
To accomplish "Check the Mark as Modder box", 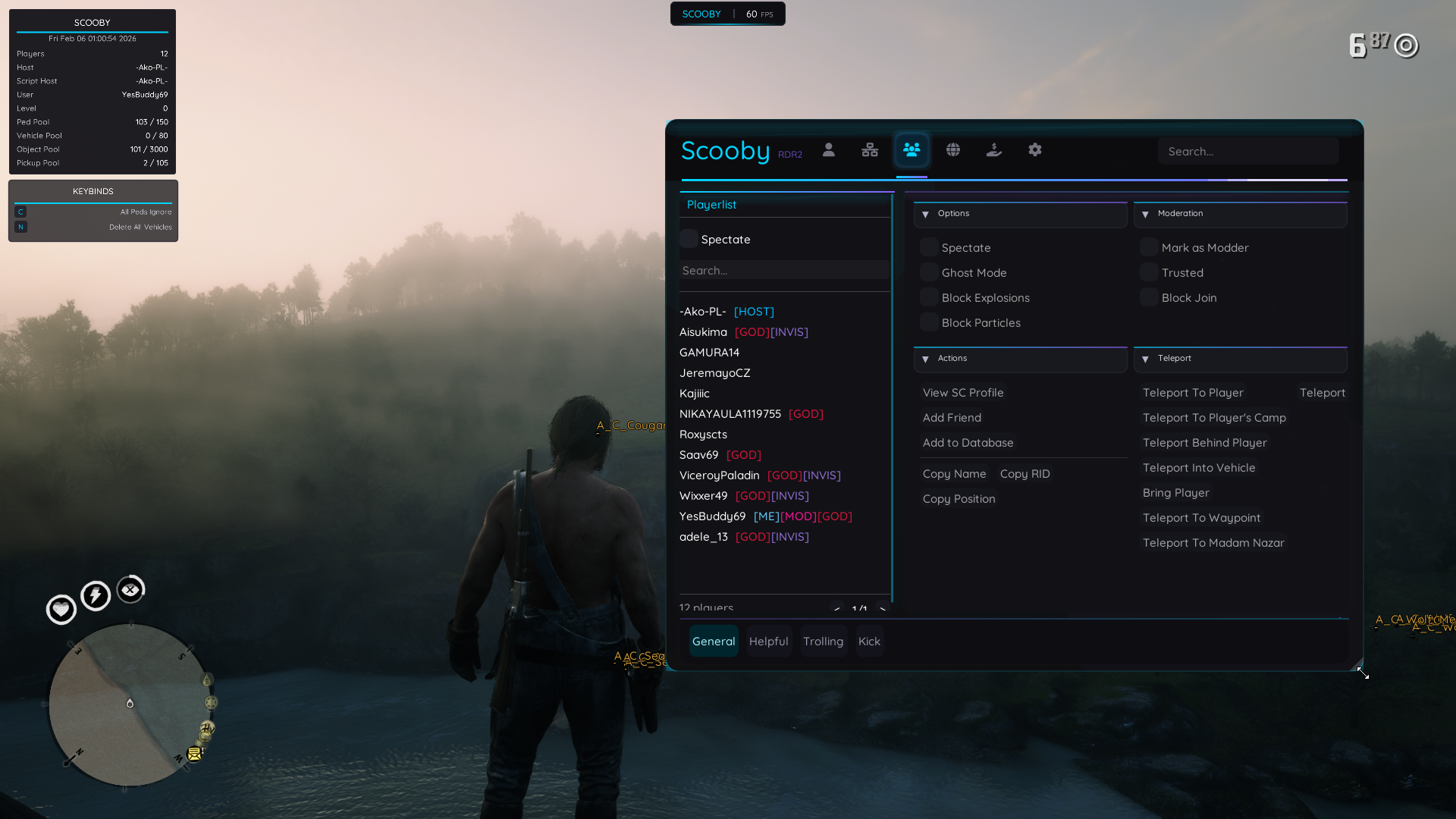I will click(1149, 246).
